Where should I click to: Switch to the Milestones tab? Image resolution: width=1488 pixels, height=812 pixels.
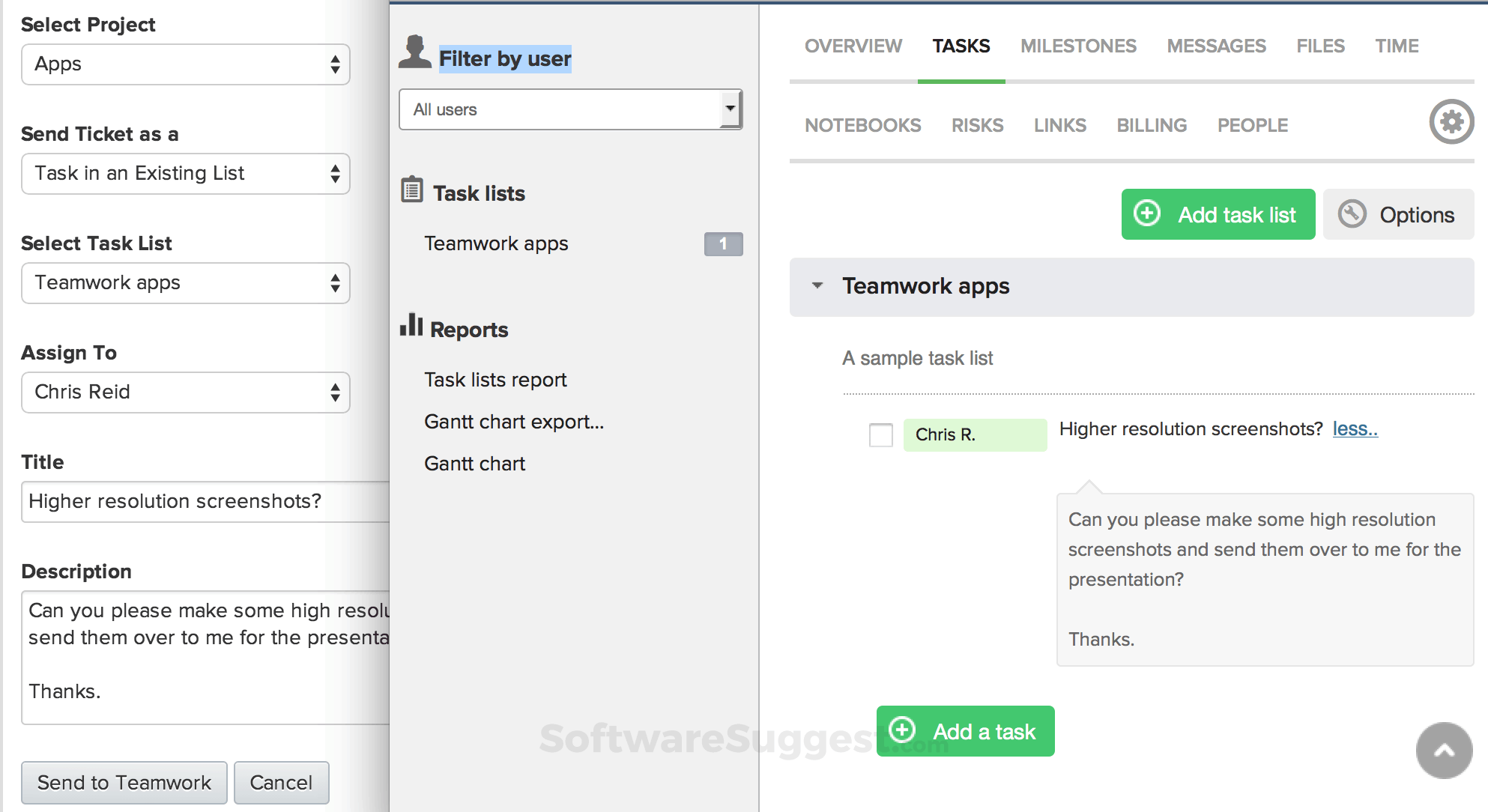click(x=1078, y=46)
